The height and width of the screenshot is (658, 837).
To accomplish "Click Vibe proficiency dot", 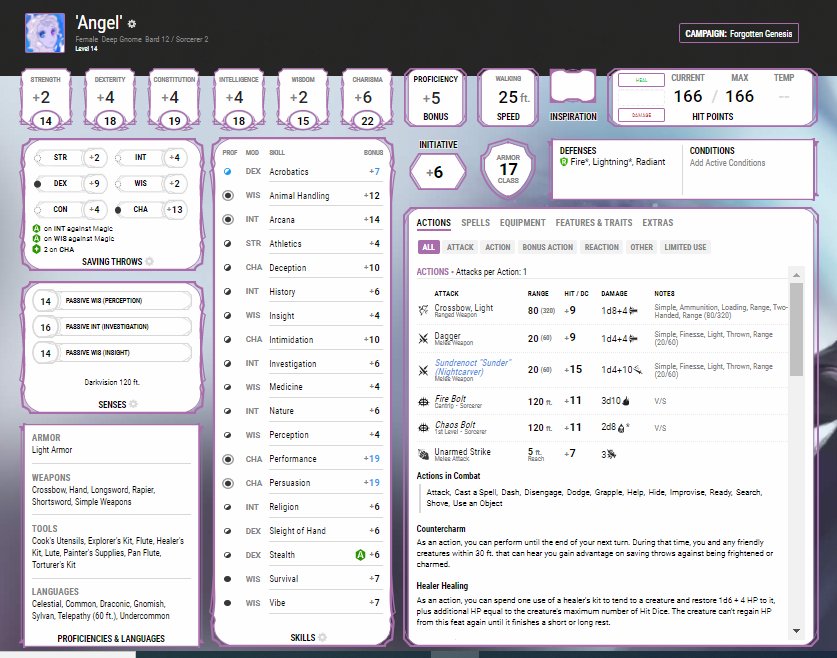I will point(227,603).
